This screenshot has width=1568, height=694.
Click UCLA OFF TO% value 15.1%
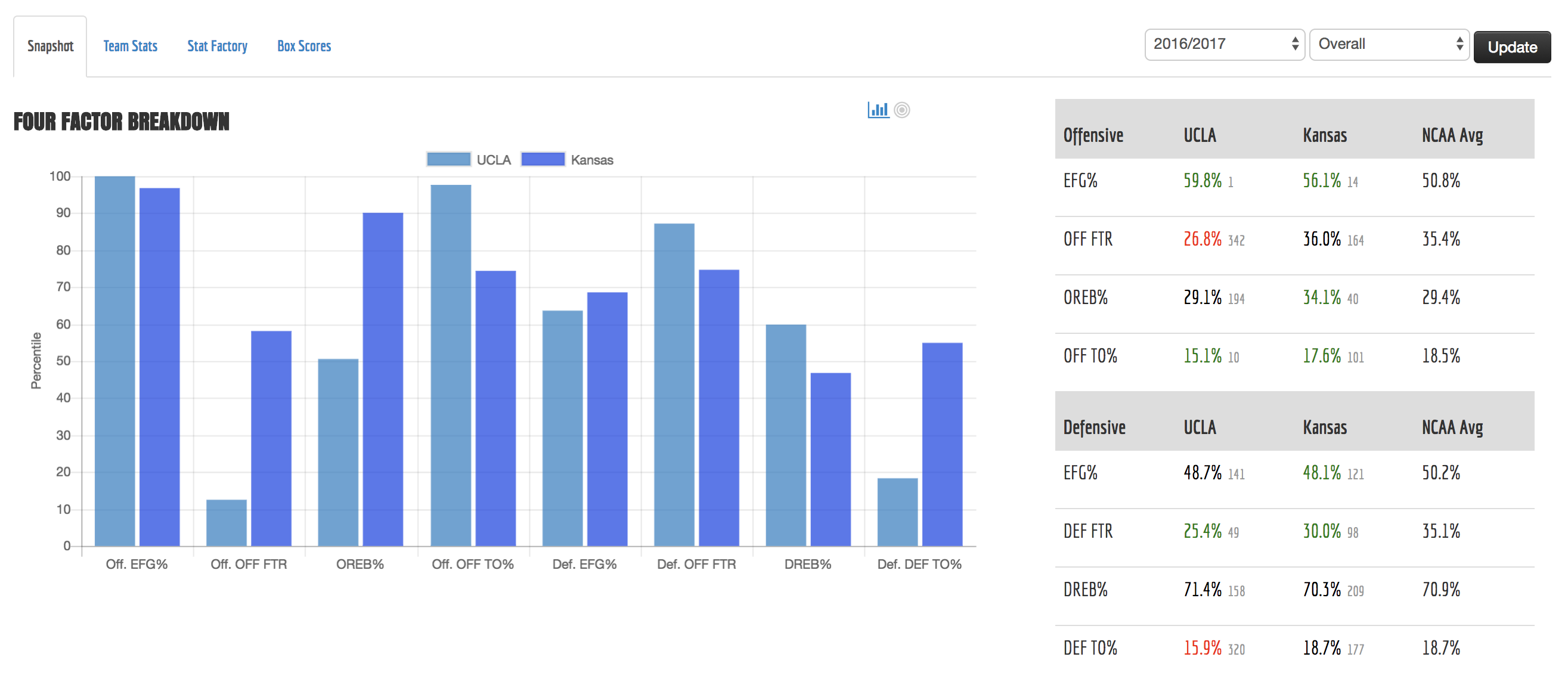[1202, 356]
